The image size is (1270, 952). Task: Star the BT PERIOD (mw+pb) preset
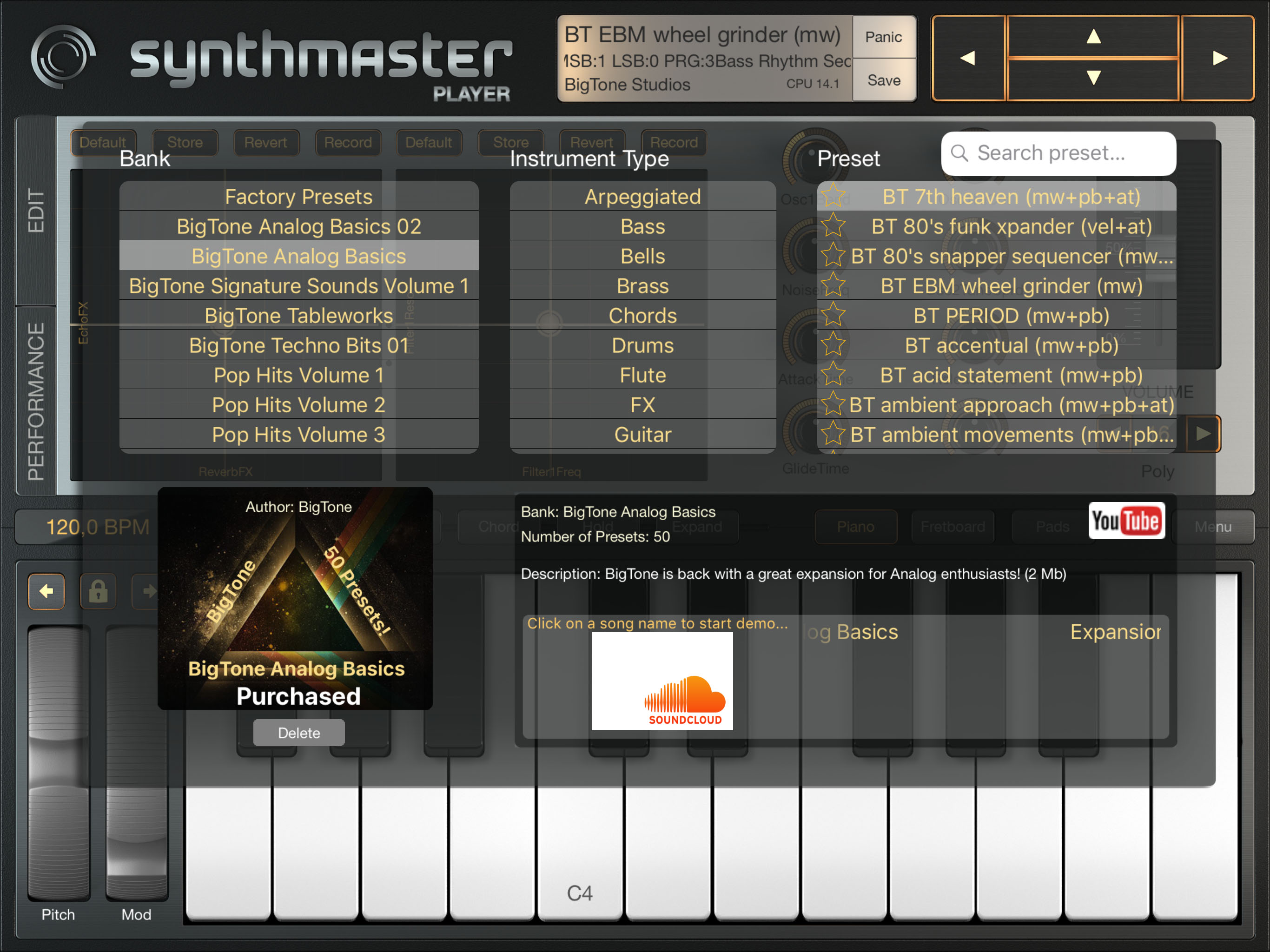pos(833,315)
